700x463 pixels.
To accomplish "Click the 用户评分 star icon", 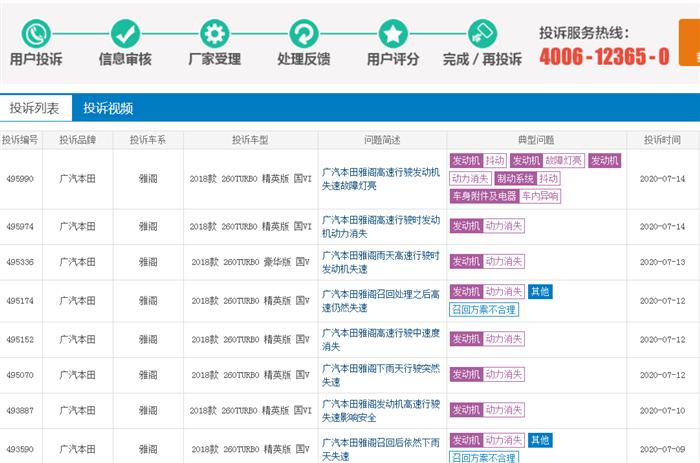I will pyautogui.click(x=393, y=33).
